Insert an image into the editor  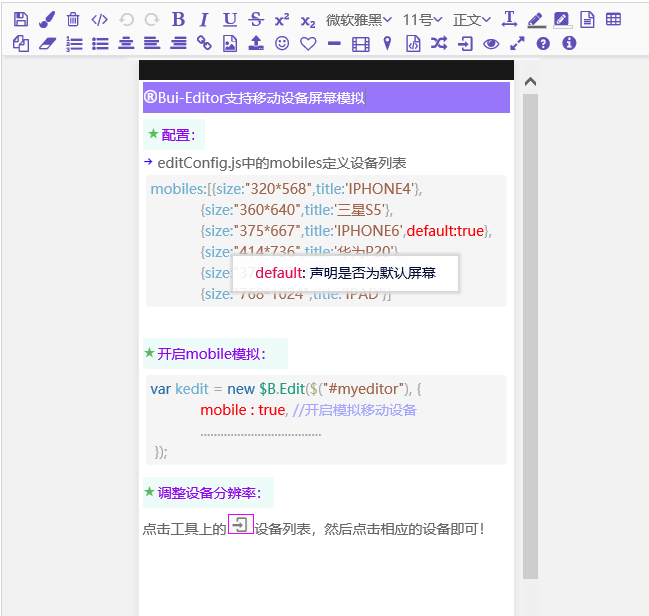click(x=230, y=43)
